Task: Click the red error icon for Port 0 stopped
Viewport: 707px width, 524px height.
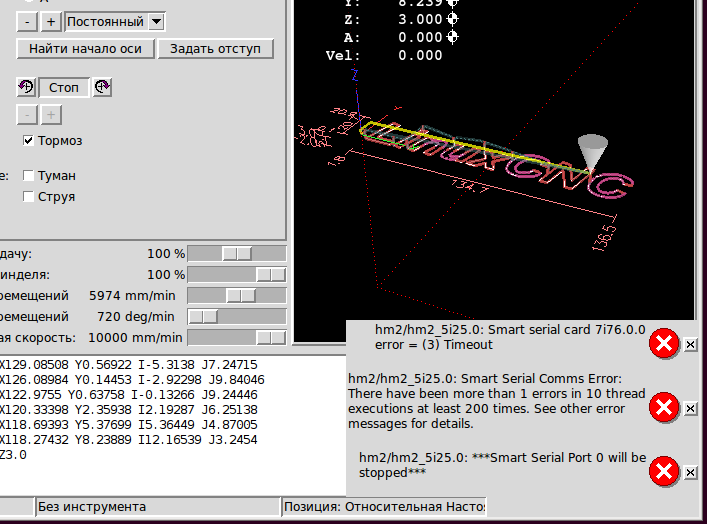Action: (x=664, y=472)
